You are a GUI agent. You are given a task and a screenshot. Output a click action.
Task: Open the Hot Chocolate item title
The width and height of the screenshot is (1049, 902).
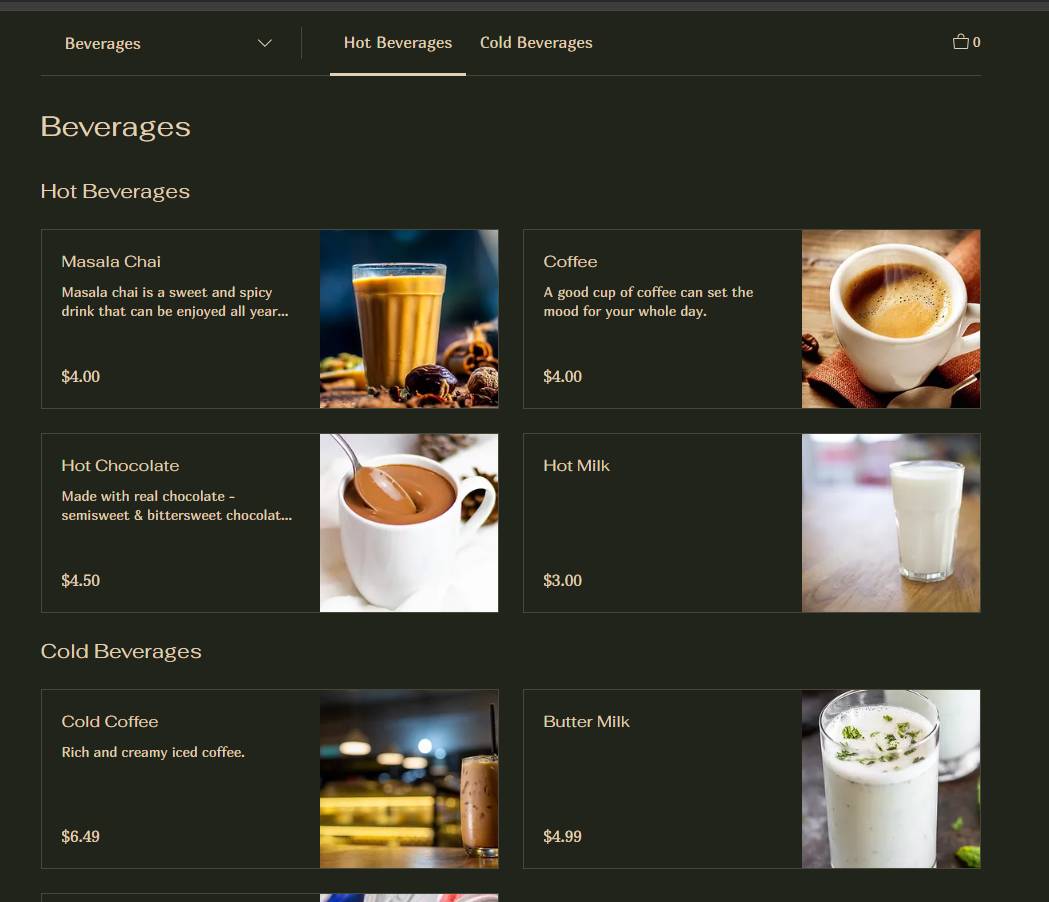tap(120, 466)
